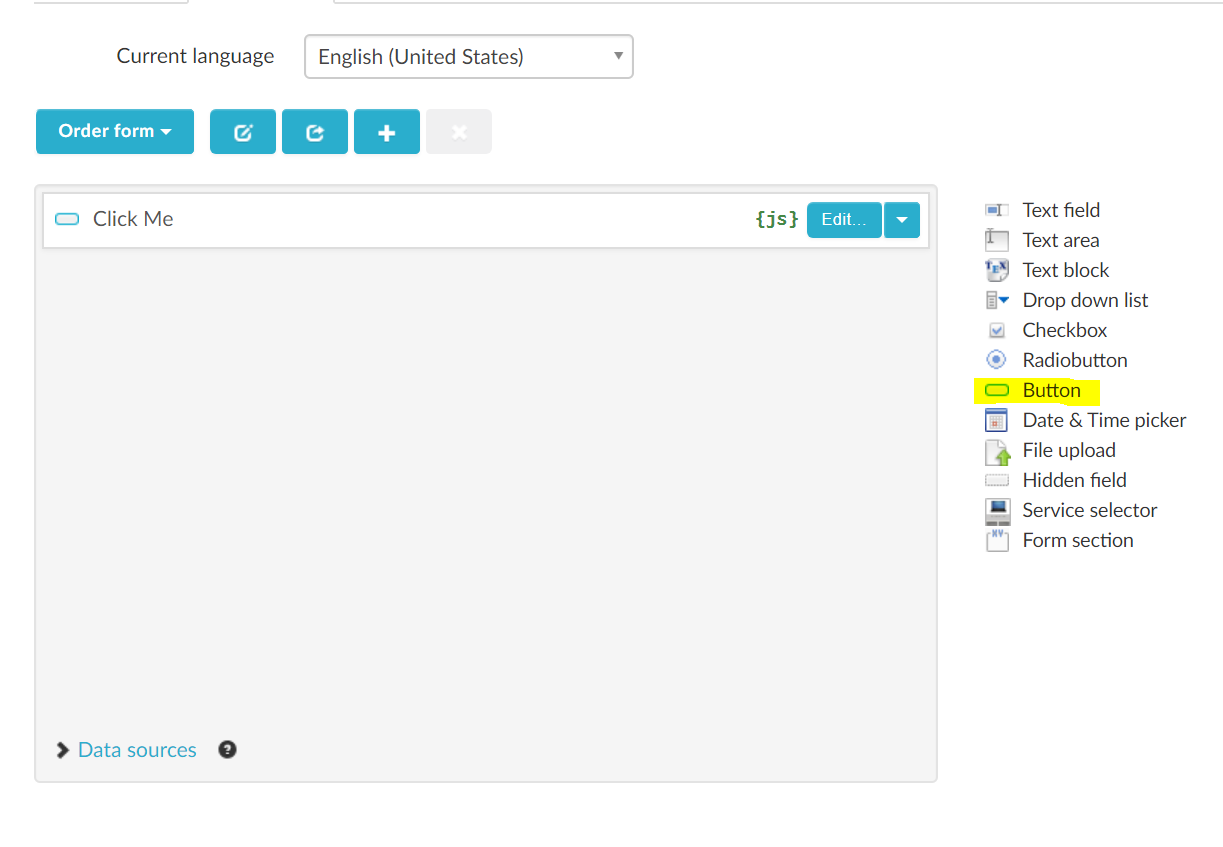Click the edit form toolbar icon
Image resolution: width=1223 pixels, height=847 pixels.
click(242, 131)
